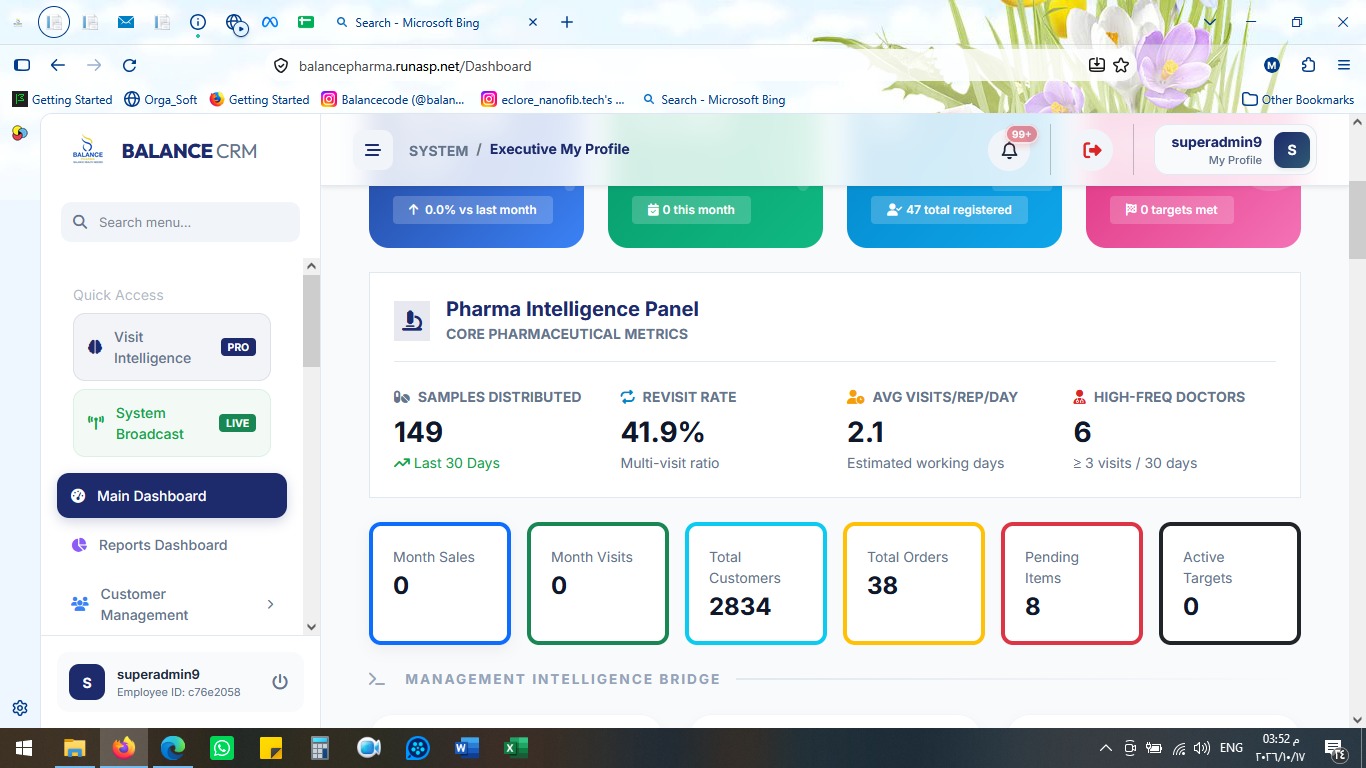The image size is (1366, 768).
Task: Click the Total Customers 2834 card
Action: pyautogui.click(x=756, y=583)
